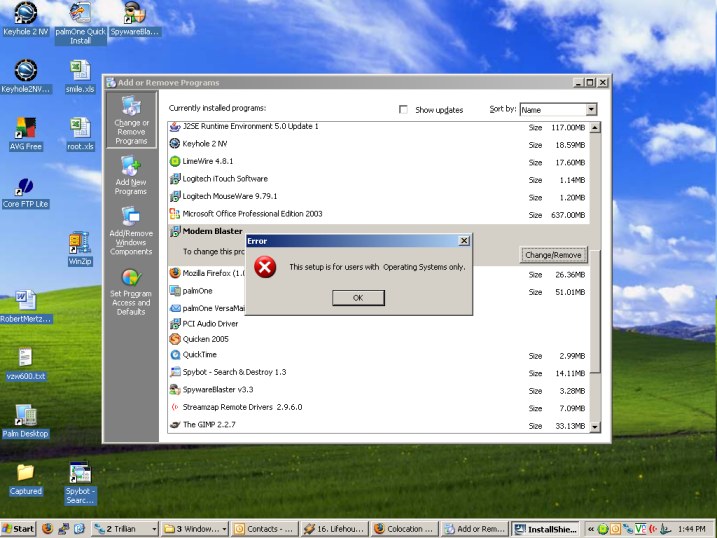Launch Core FTP Lite desktop icon
Image resolution: width=717 pixels, height=538 pixels.
(26, 192)
